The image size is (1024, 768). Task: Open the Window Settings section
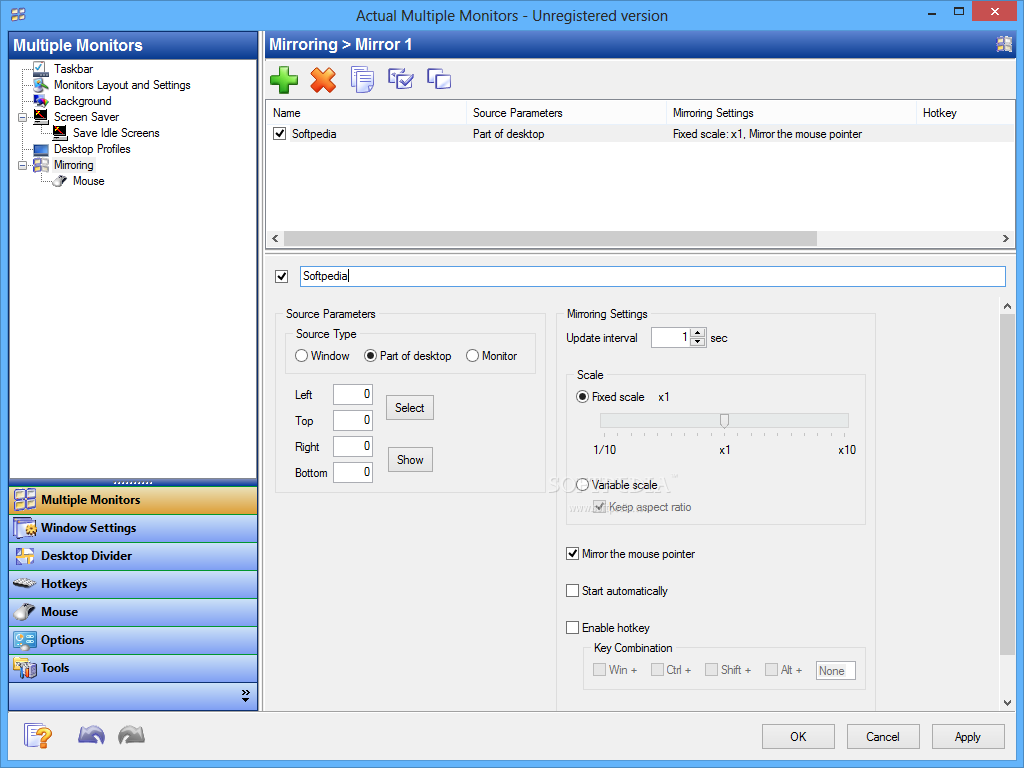click(x=133, y=528)
